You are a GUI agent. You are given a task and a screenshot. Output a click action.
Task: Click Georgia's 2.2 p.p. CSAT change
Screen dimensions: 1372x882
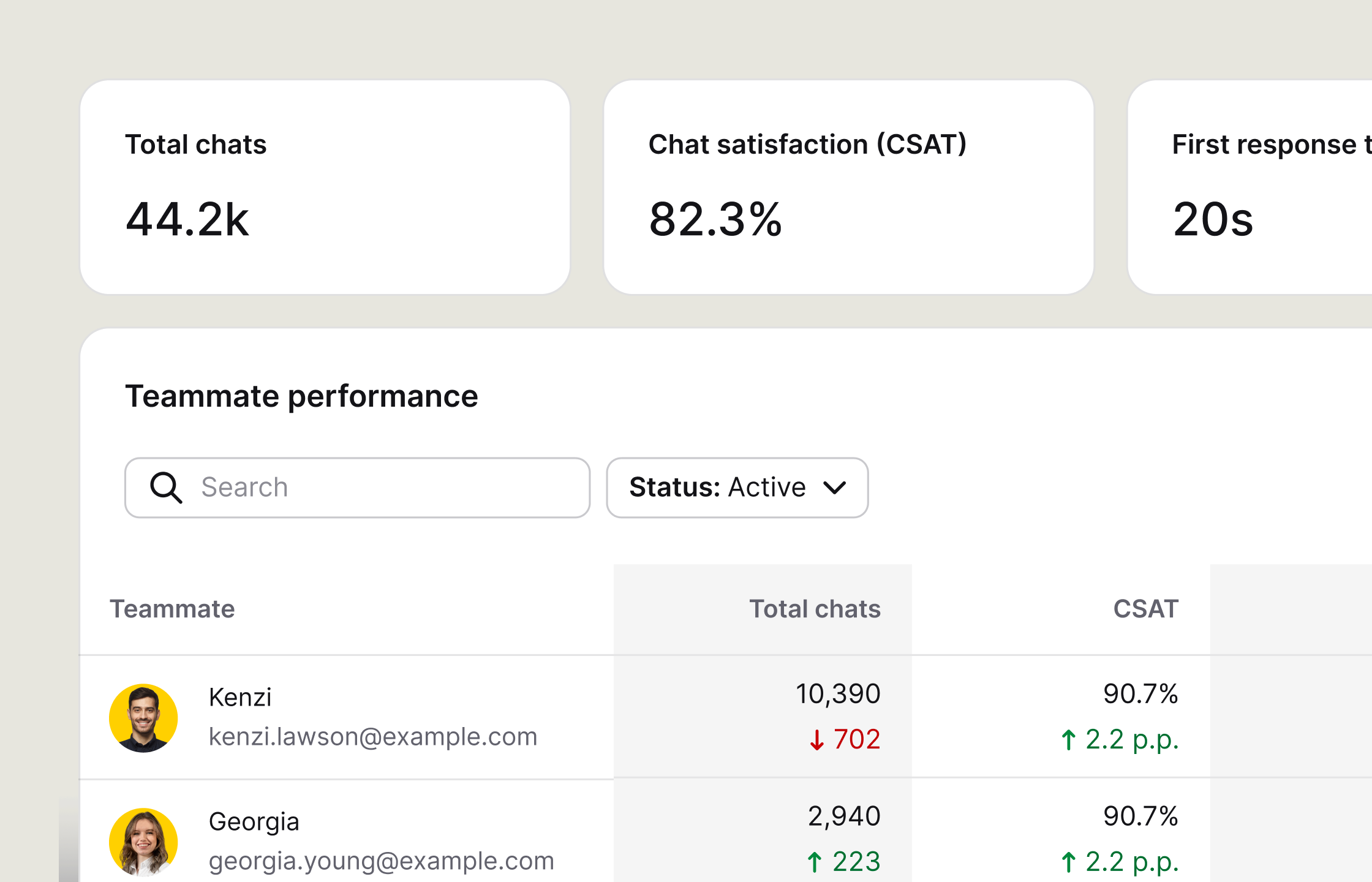click(x=1120, y=862)
